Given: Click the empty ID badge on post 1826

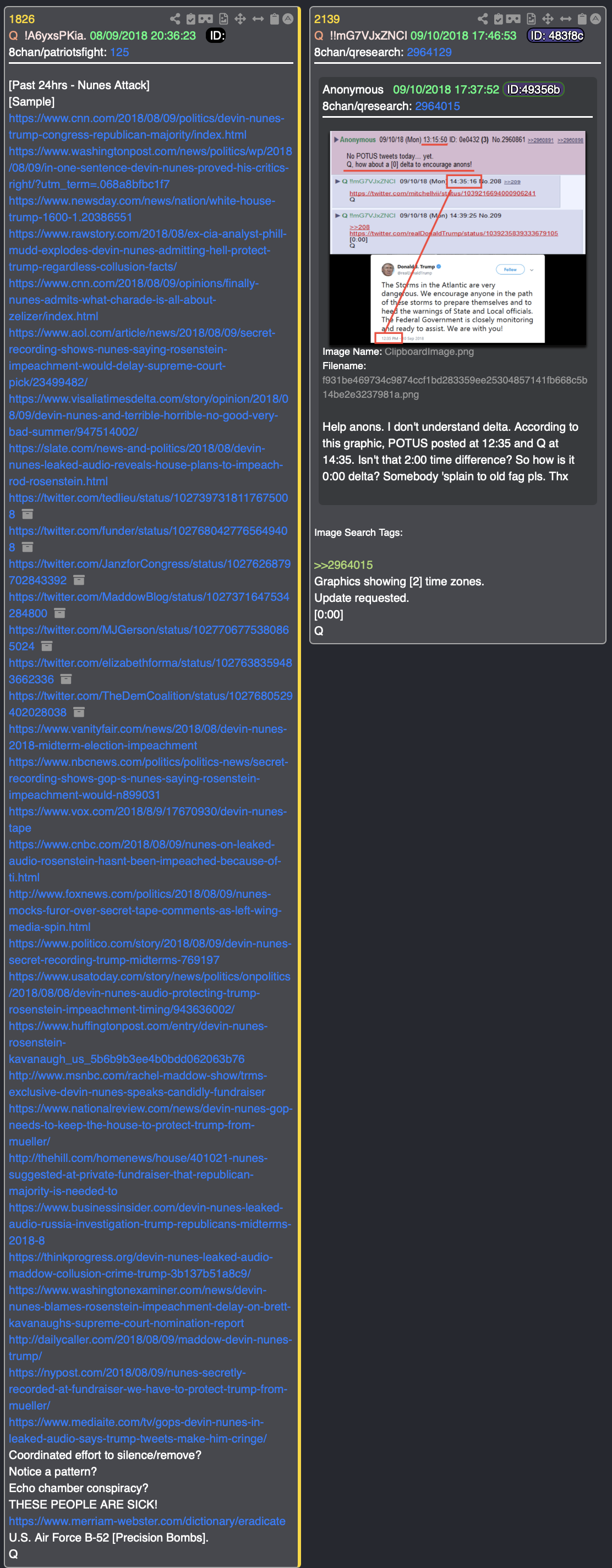Looking at the screenshot, I should (216, 36).
